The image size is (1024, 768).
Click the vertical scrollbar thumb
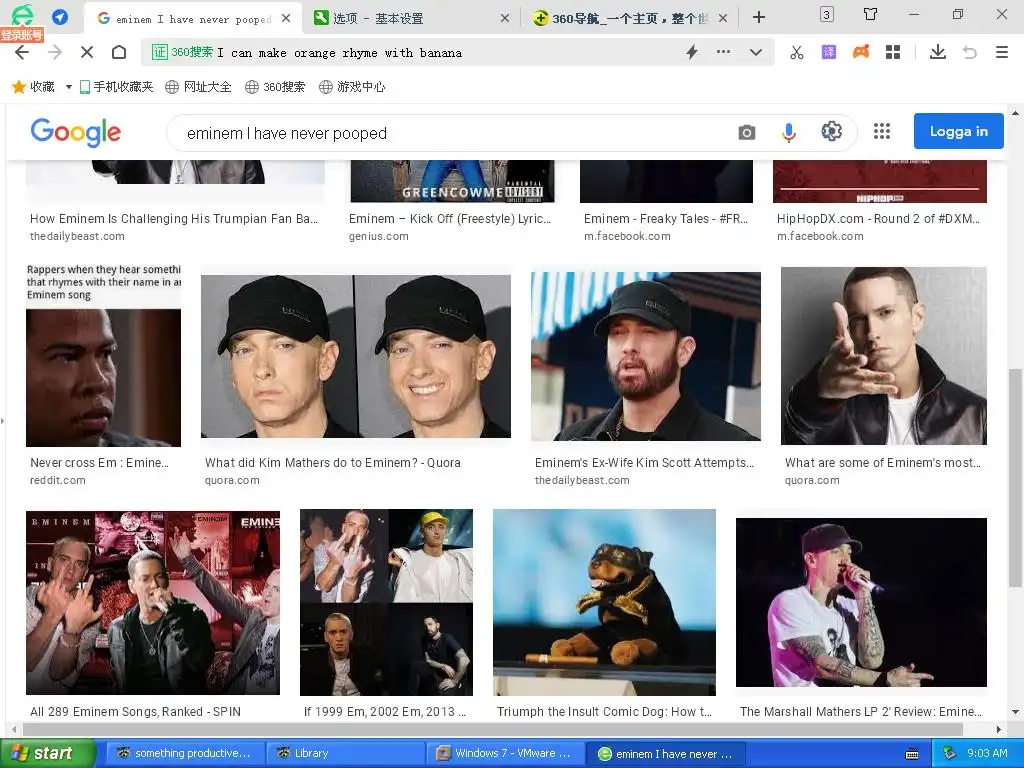1015,478
